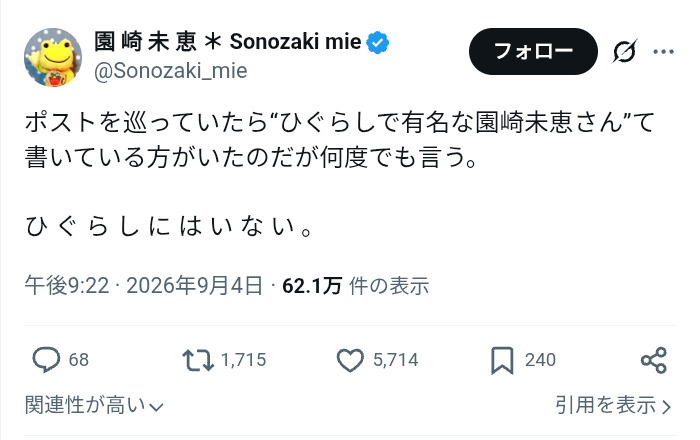Image resolution: width=700 pixels, height=440 pixels.
Task: Like the post with heart icon
Action: tap(350, 360)
